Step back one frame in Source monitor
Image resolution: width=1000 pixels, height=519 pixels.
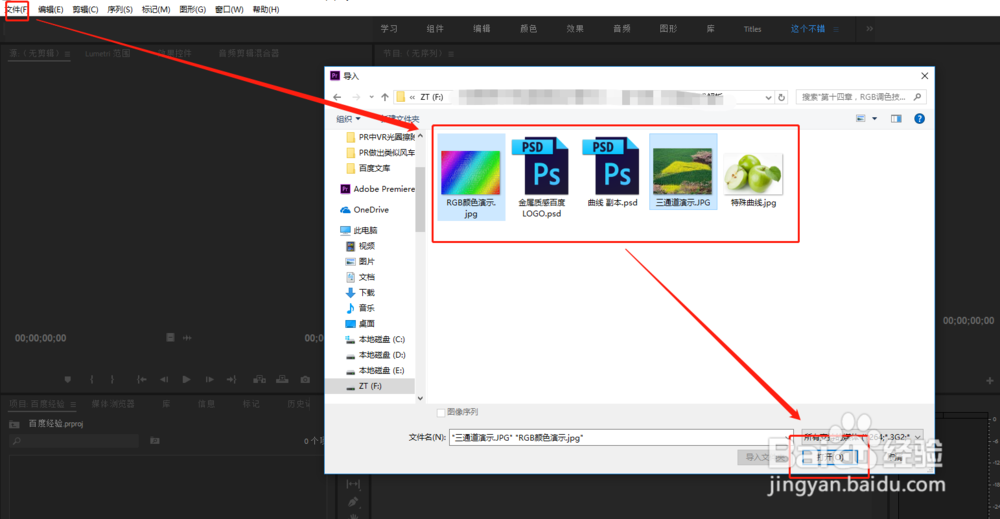click(x=164, y=379)
